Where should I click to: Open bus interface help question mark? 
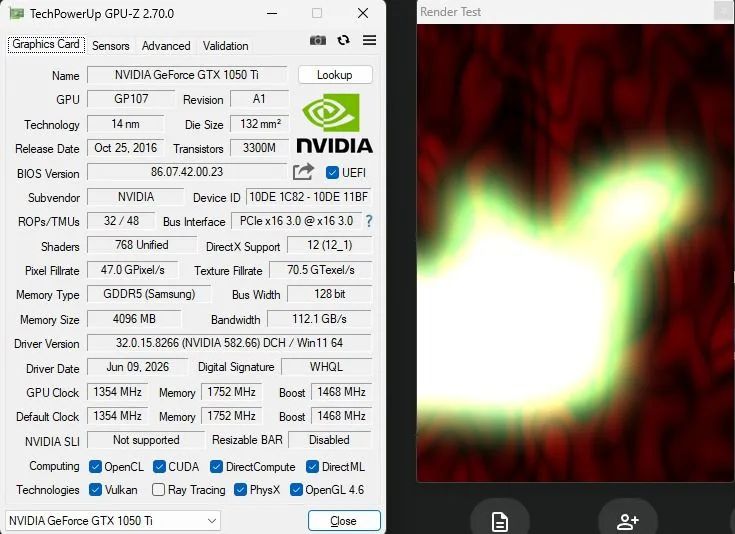click(x=369, y=221)
